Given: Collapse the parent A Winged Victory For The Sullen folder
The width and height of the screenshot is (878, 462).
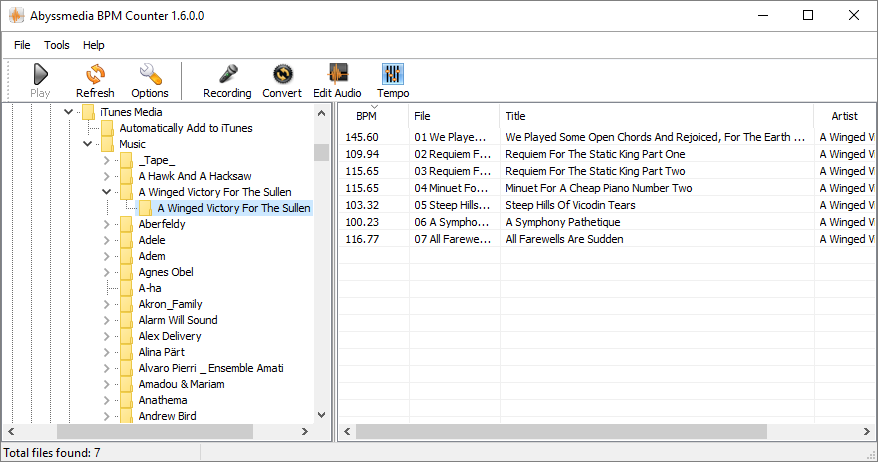Looking at the screenshot, I should 106,192.
